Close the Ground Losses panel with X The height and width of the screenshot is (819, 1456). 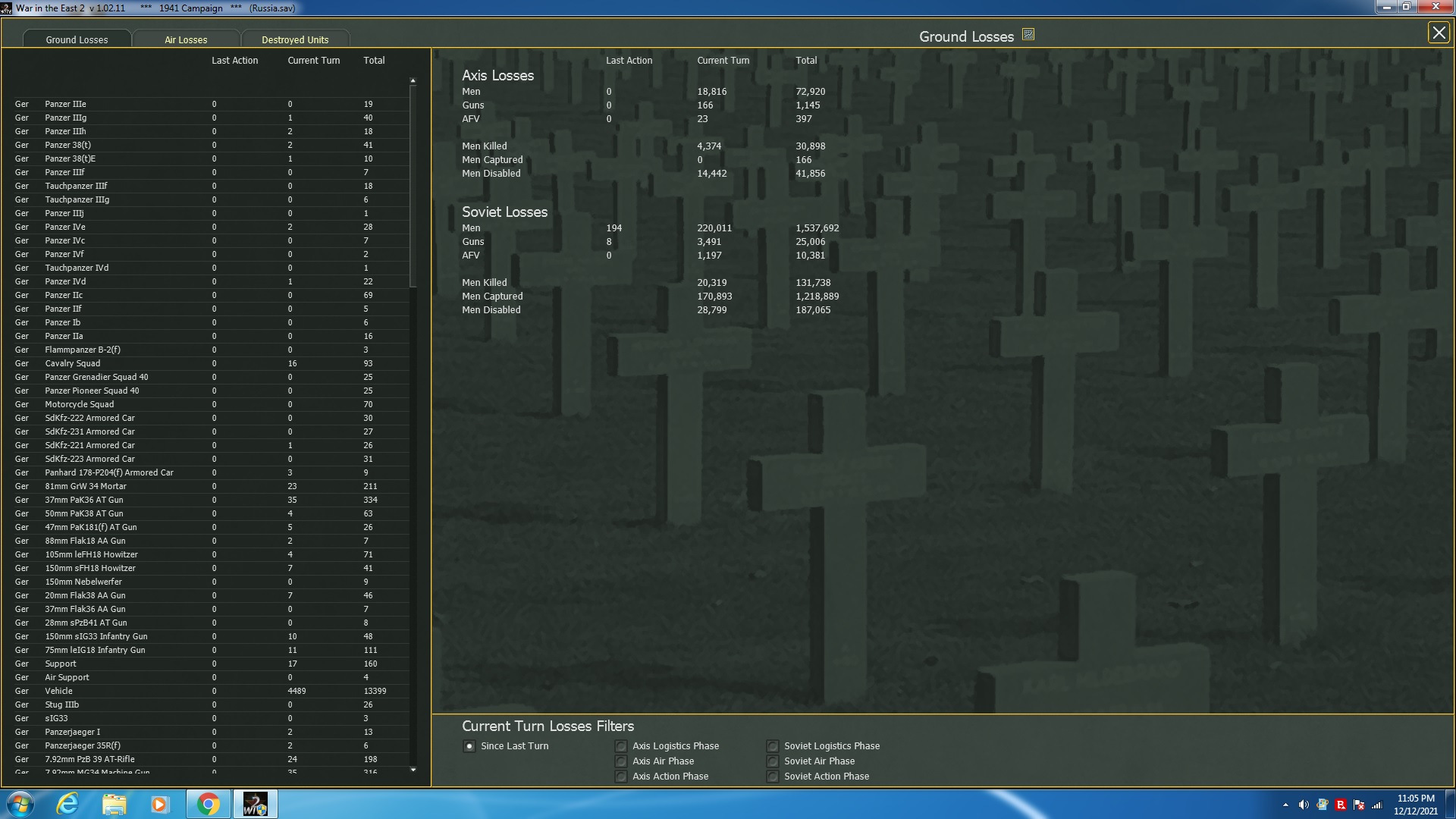pos(1439,33)
